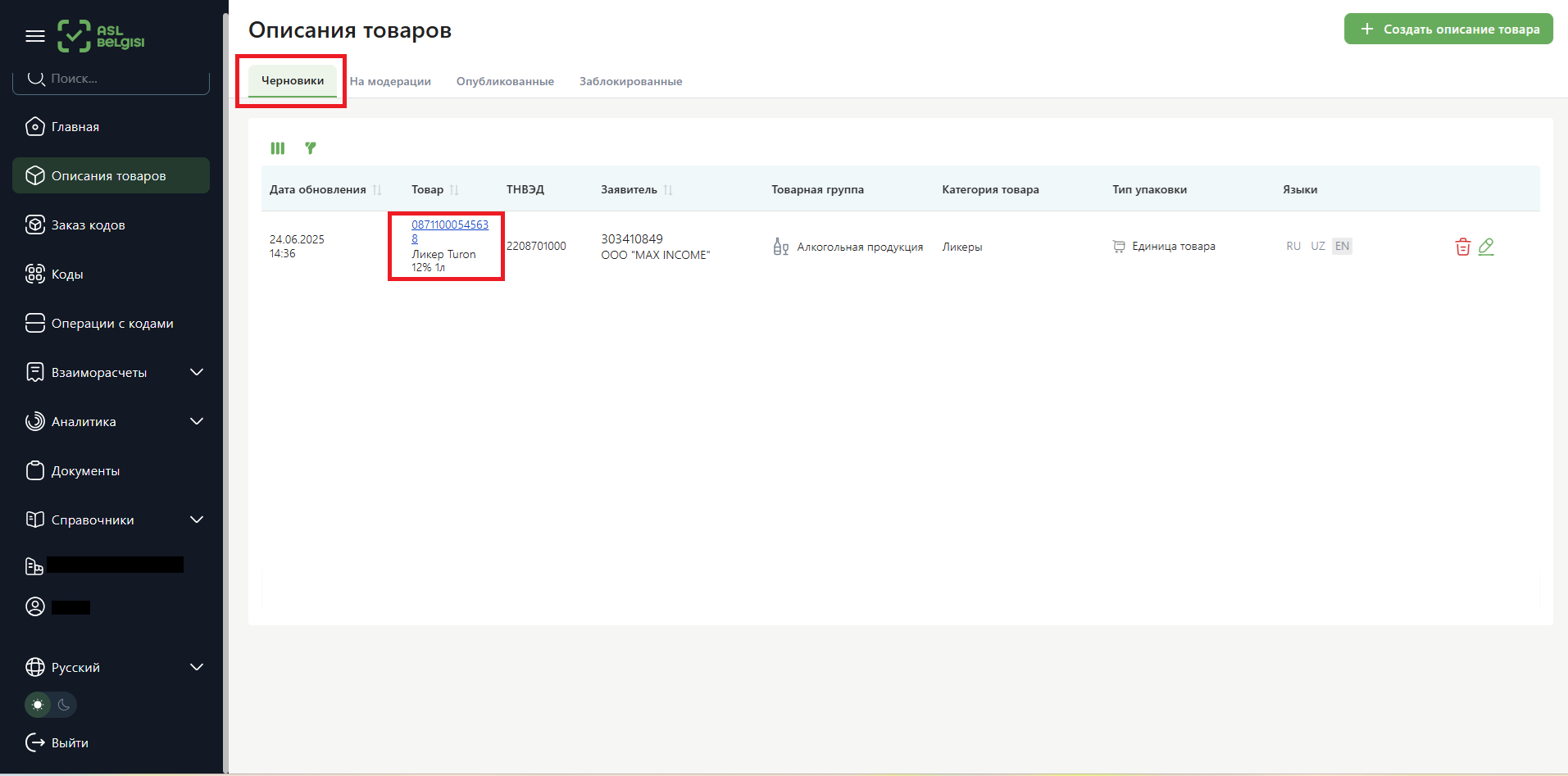The width and height of the screenshot is (1568, 776).
Task: Open the column settings icon
Action: [x=278, y=148]
